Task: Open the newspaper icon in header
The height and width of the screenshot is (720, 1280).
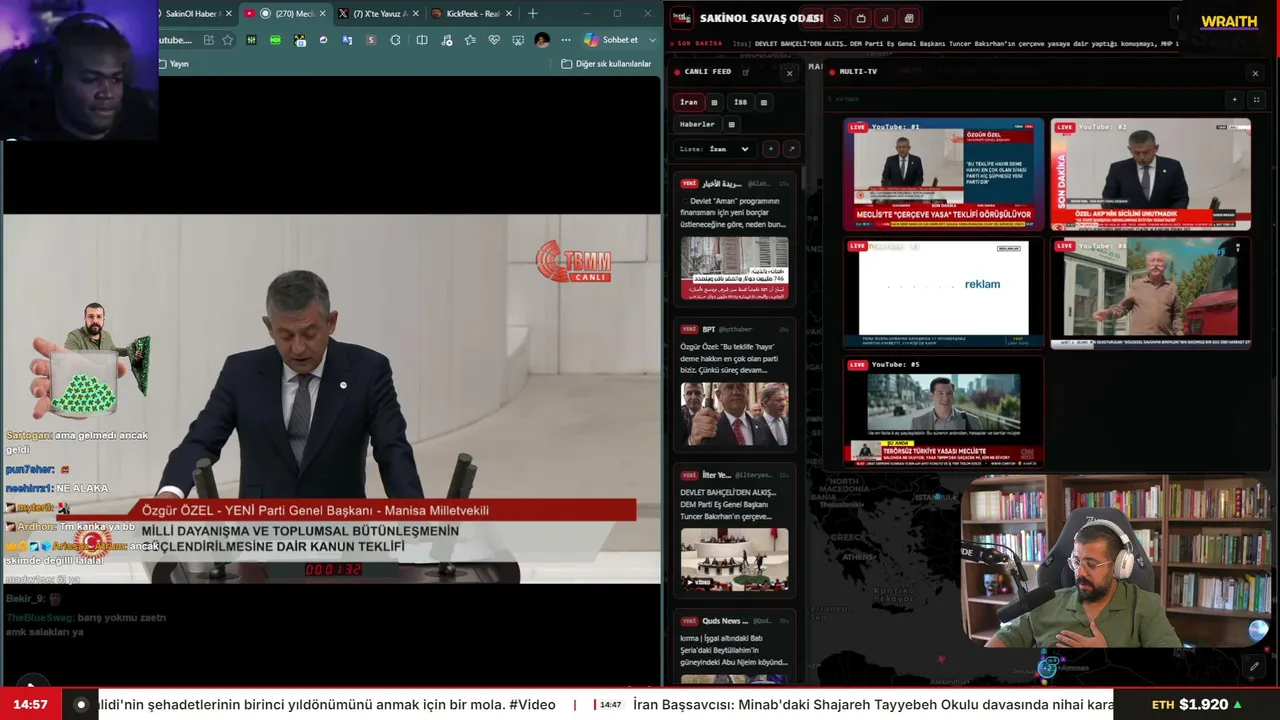Action: (908, 18)
